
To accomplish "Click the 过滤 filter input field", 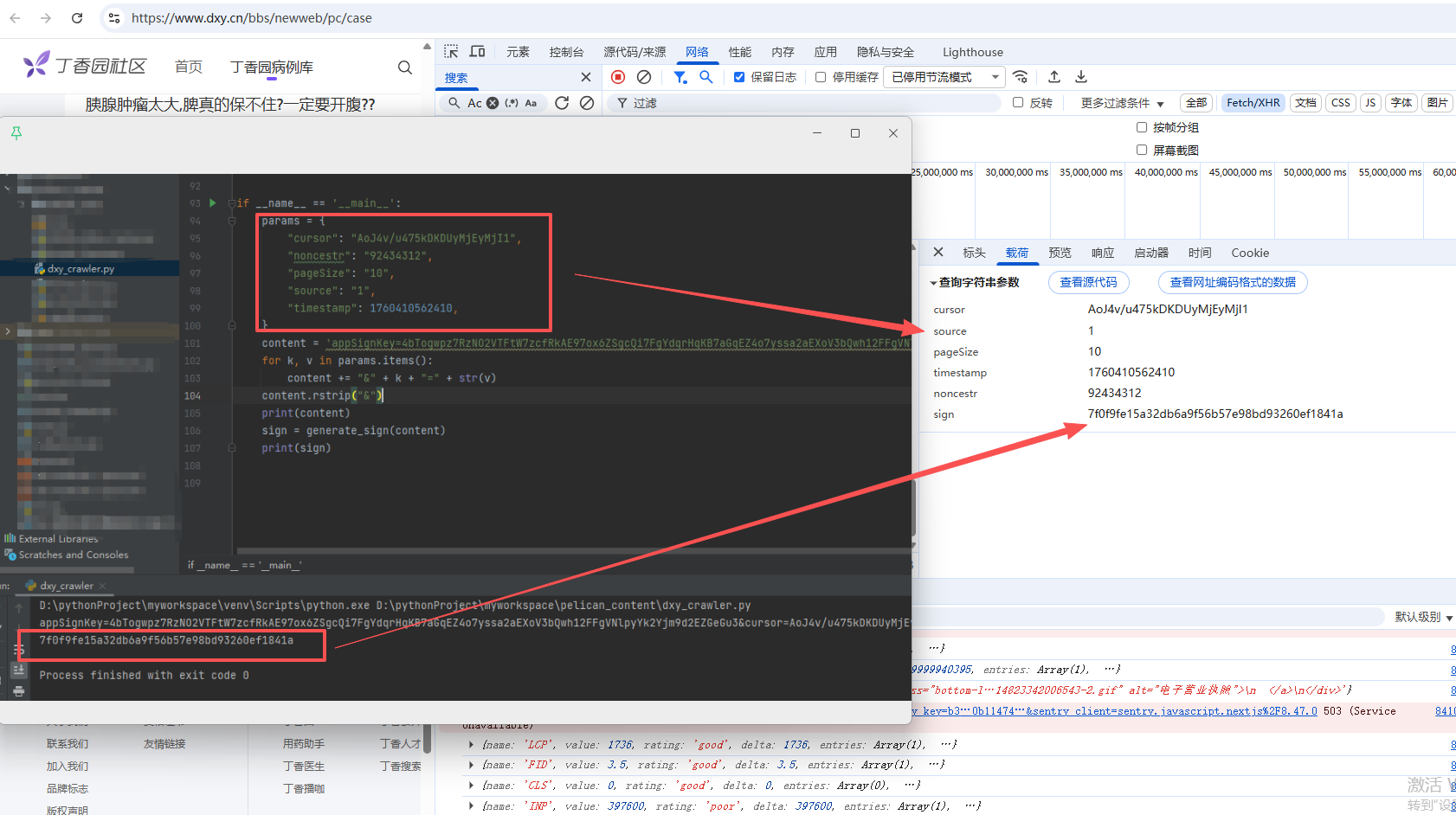I will (805, 103).
